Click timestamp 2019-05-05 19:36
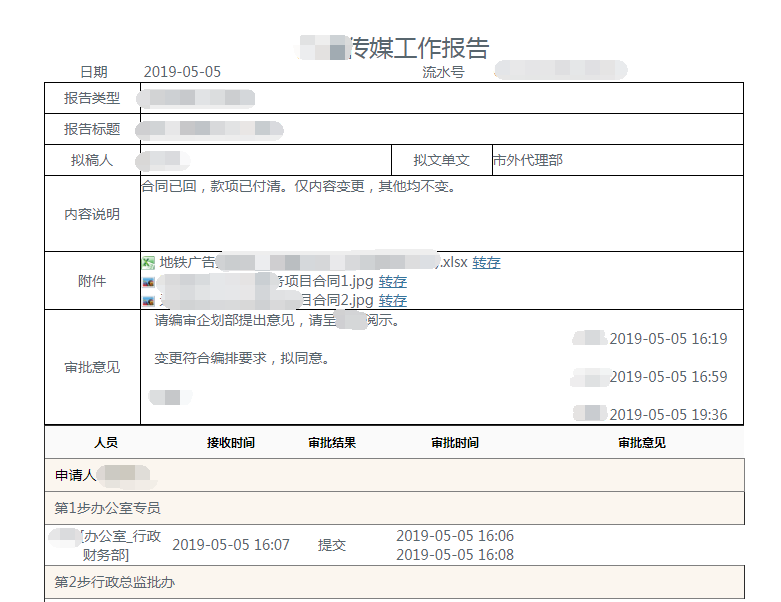Viewport: 781px width, 602px height. (x=668, y=415)
